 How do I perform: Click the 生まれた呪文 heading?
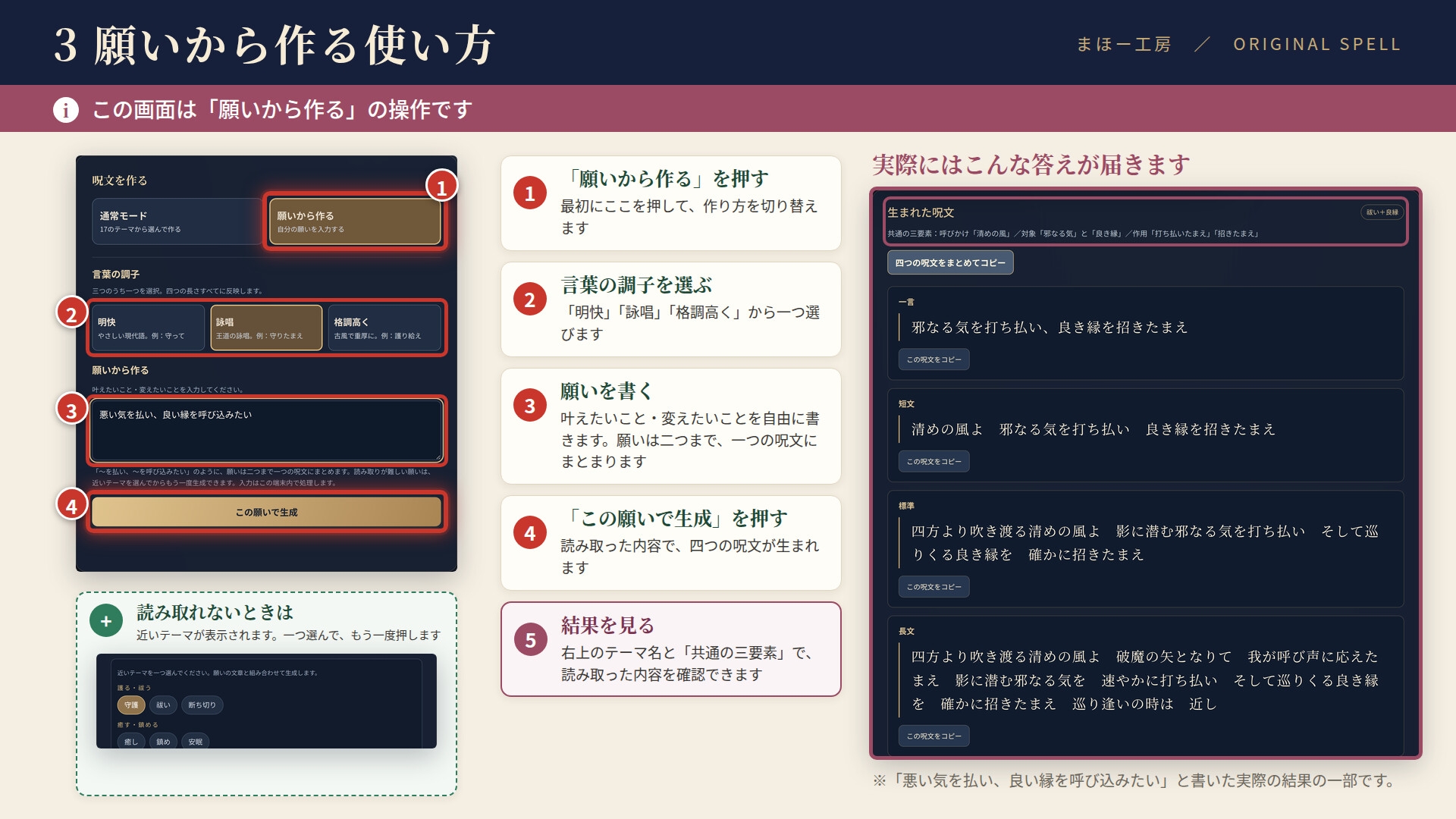pos(921,213)
